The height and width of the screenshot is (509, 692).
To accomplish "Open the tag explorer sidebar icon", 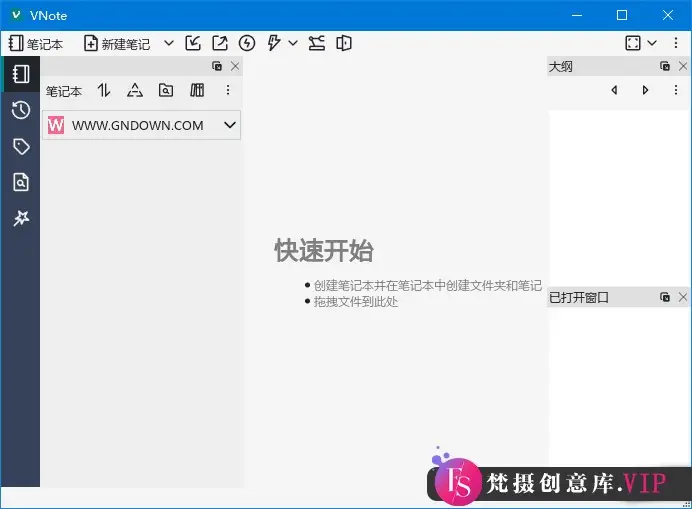I will click(21, 146).
